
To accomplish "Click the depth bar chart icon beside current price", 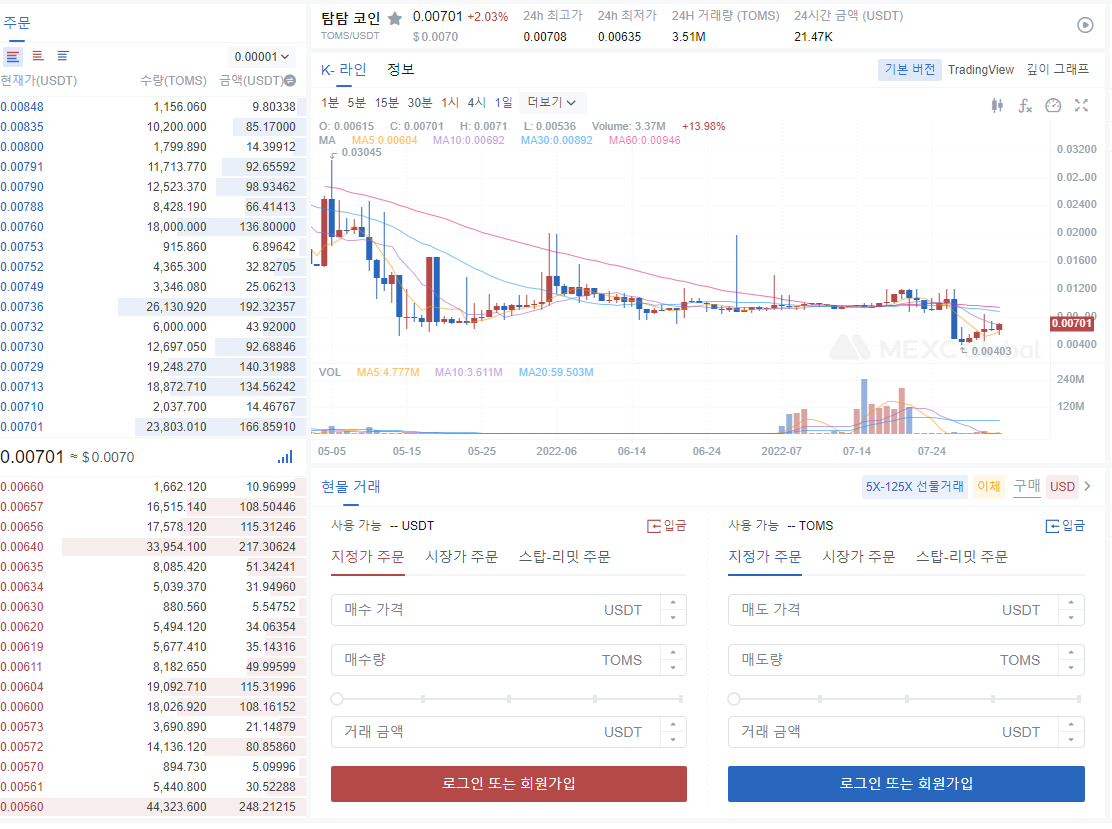I will tap(285, 457).
